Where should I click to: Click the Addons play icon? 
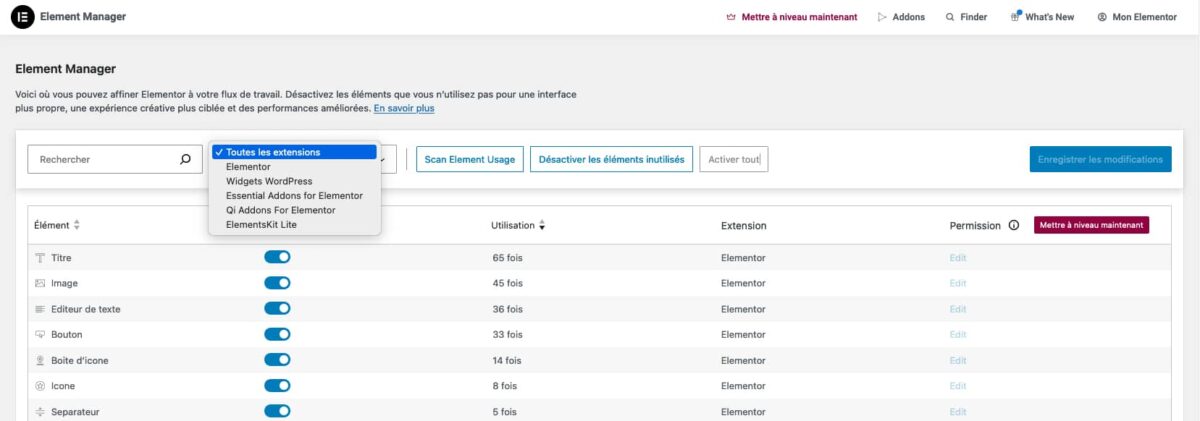(x=882, y=17)
